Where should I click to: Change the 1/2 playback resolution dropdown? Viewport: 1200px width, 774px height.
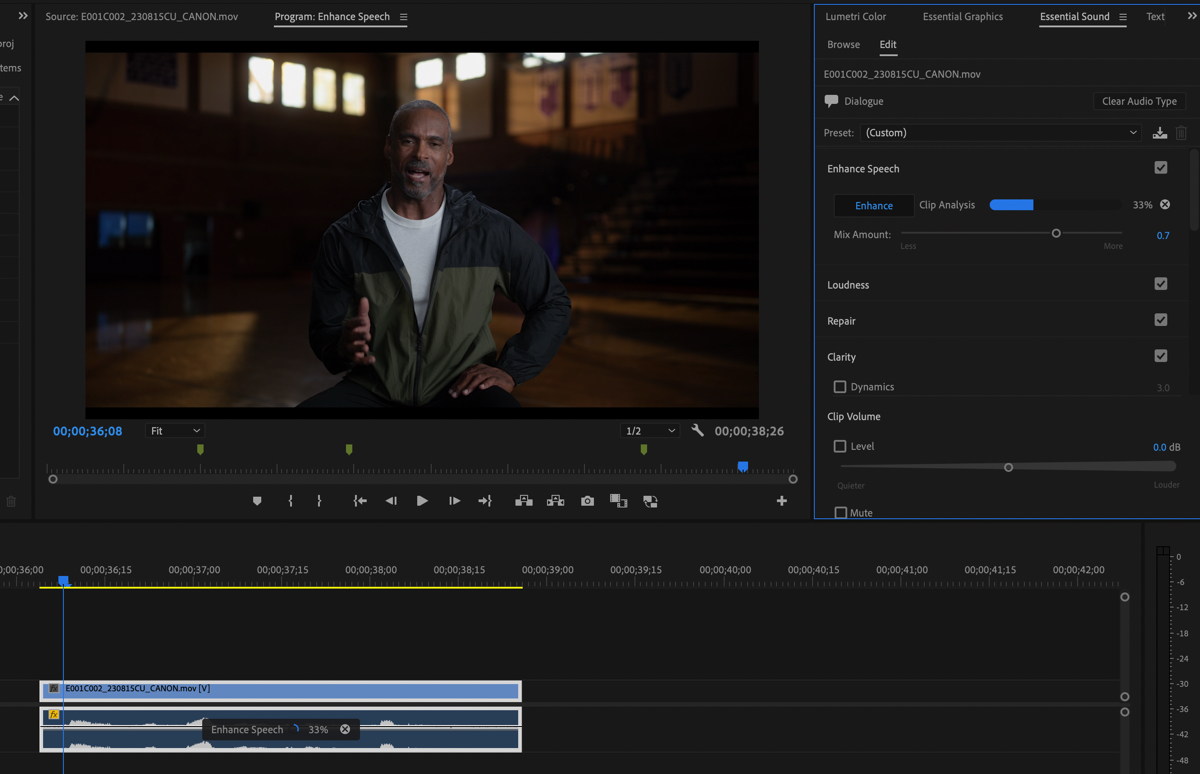point(649,431)
